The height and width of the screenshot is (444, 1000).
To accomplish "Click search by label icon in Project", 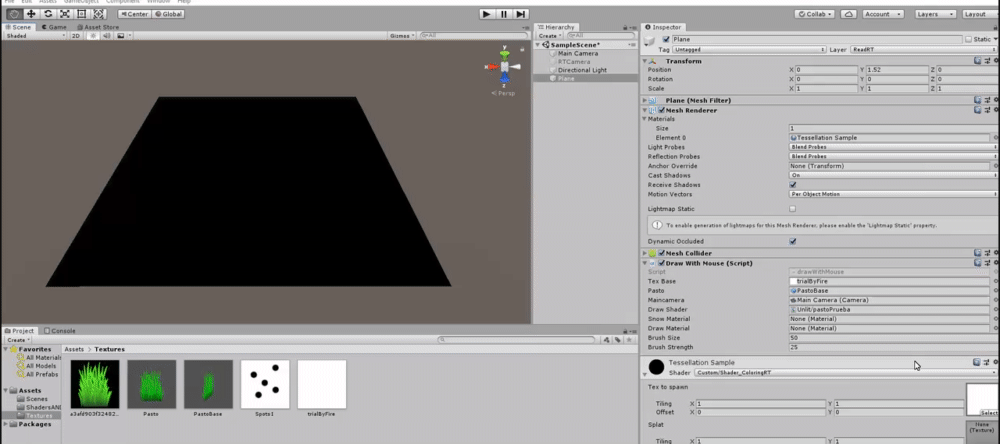I will 617,340.
